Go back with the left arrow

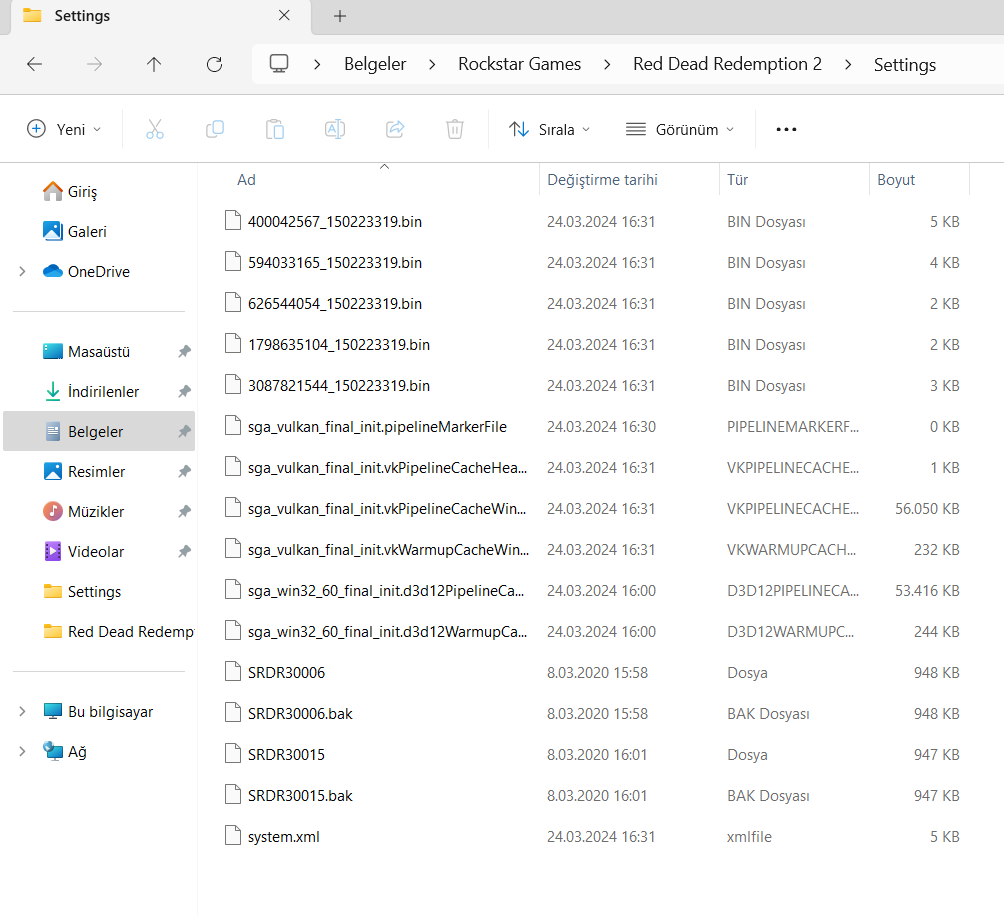coord(35,64)
